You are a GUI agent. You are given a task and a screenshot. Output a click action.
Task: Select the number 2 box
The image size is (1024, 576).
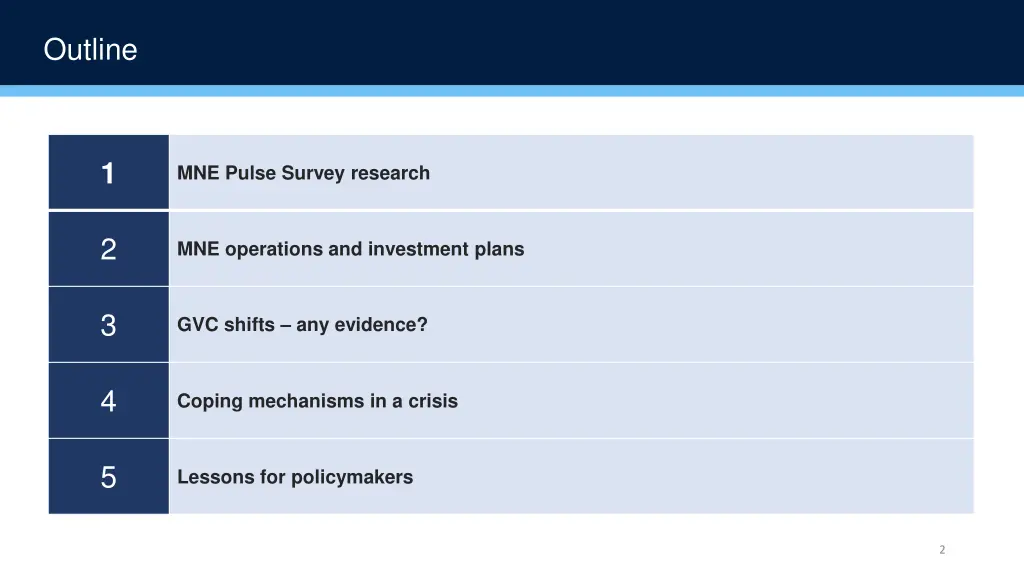(x=108, y=249)
